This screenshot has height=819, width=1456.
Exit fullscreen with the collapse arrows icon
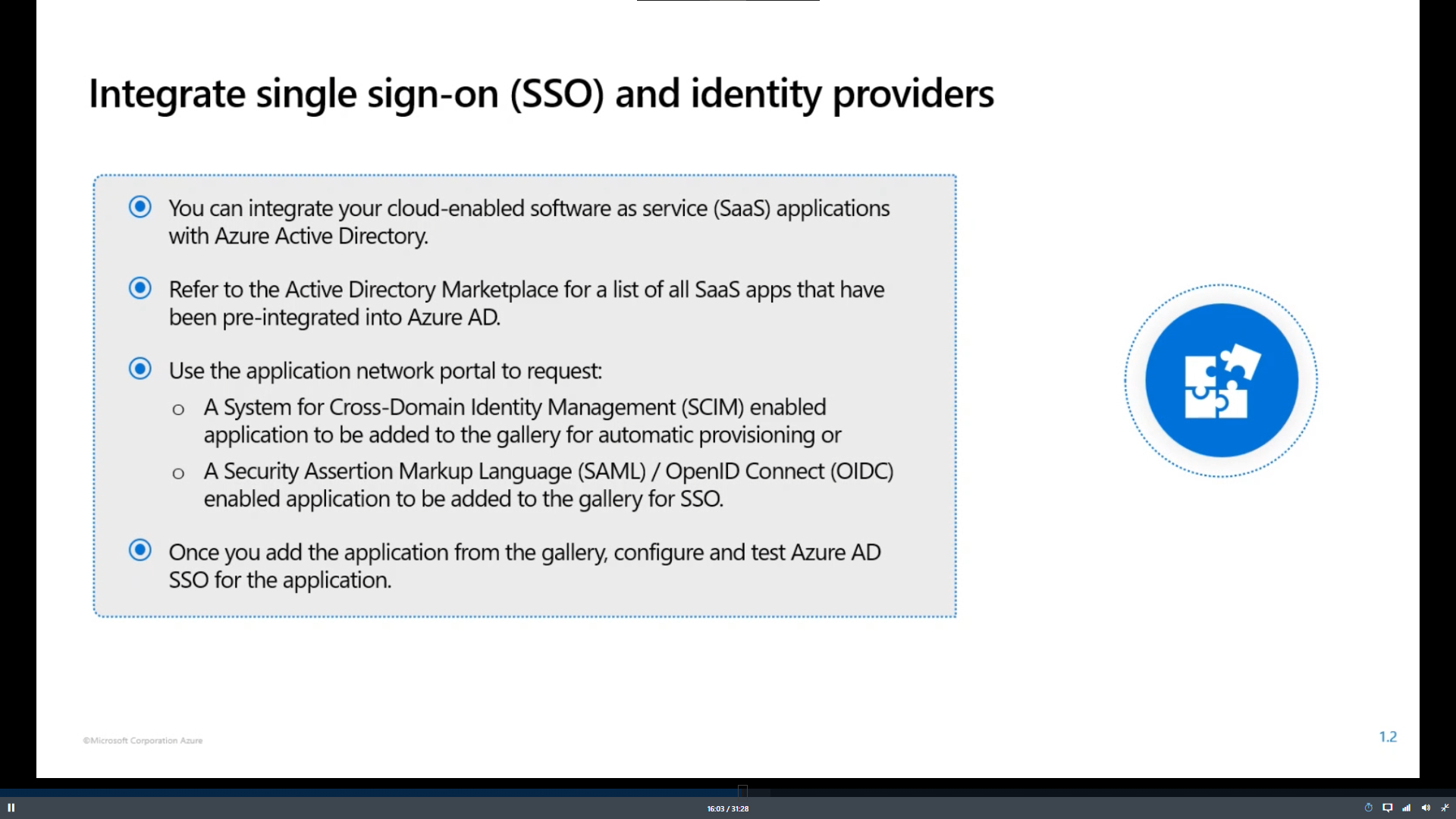point(1445,808)
